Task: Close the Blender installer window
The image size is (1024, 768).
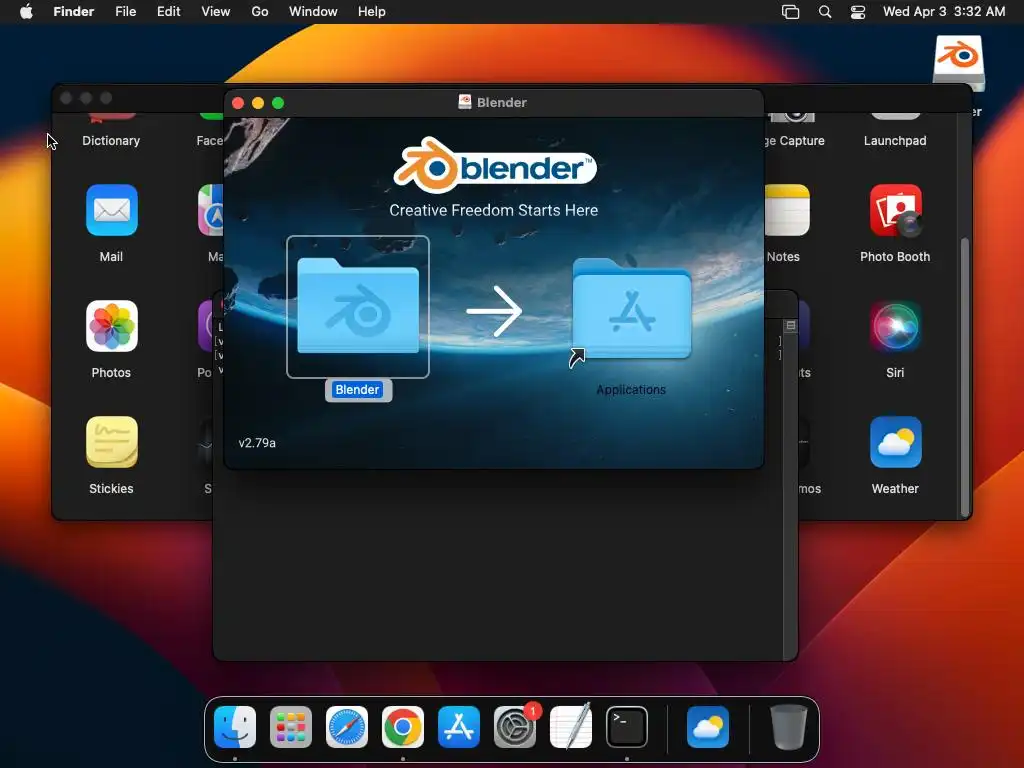Action: [x=238, y=103]
